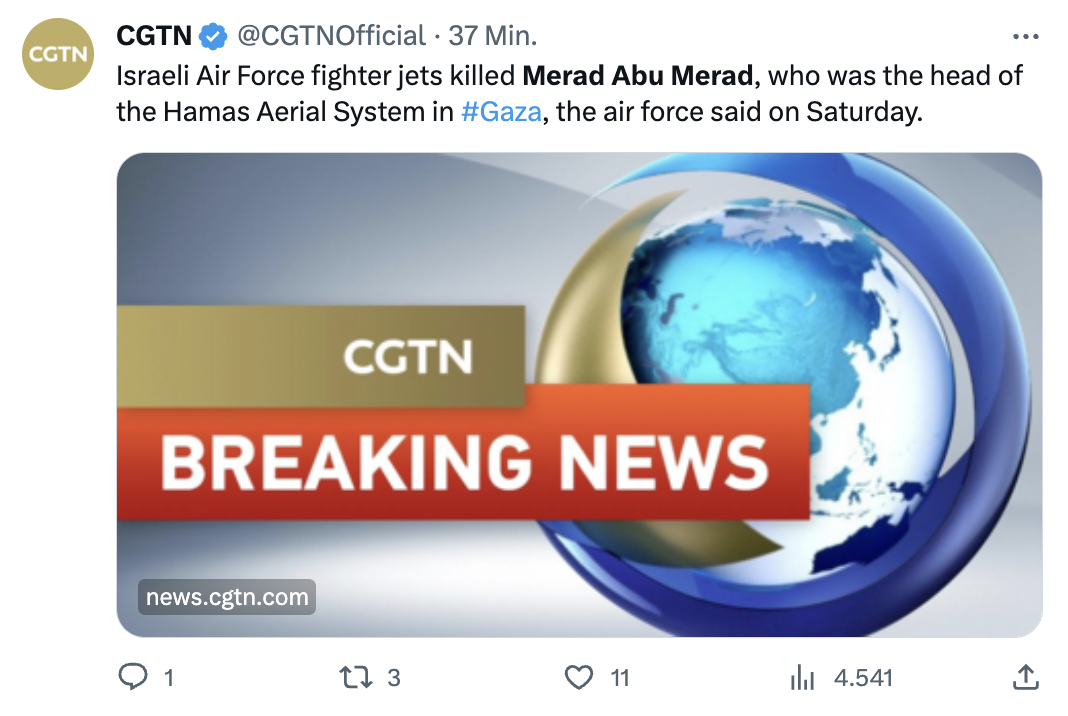The height and width of the screenshot is (716, 1068).
Task: Like the tweet with heart icon
Action: (x=578, y=678)
